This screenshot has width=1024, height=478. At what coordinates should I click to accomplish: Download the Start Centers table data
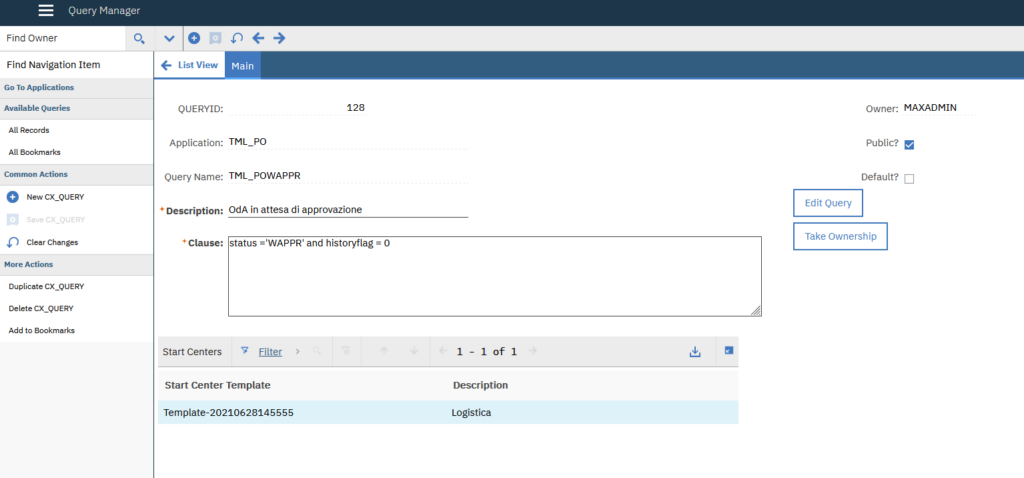695,352
